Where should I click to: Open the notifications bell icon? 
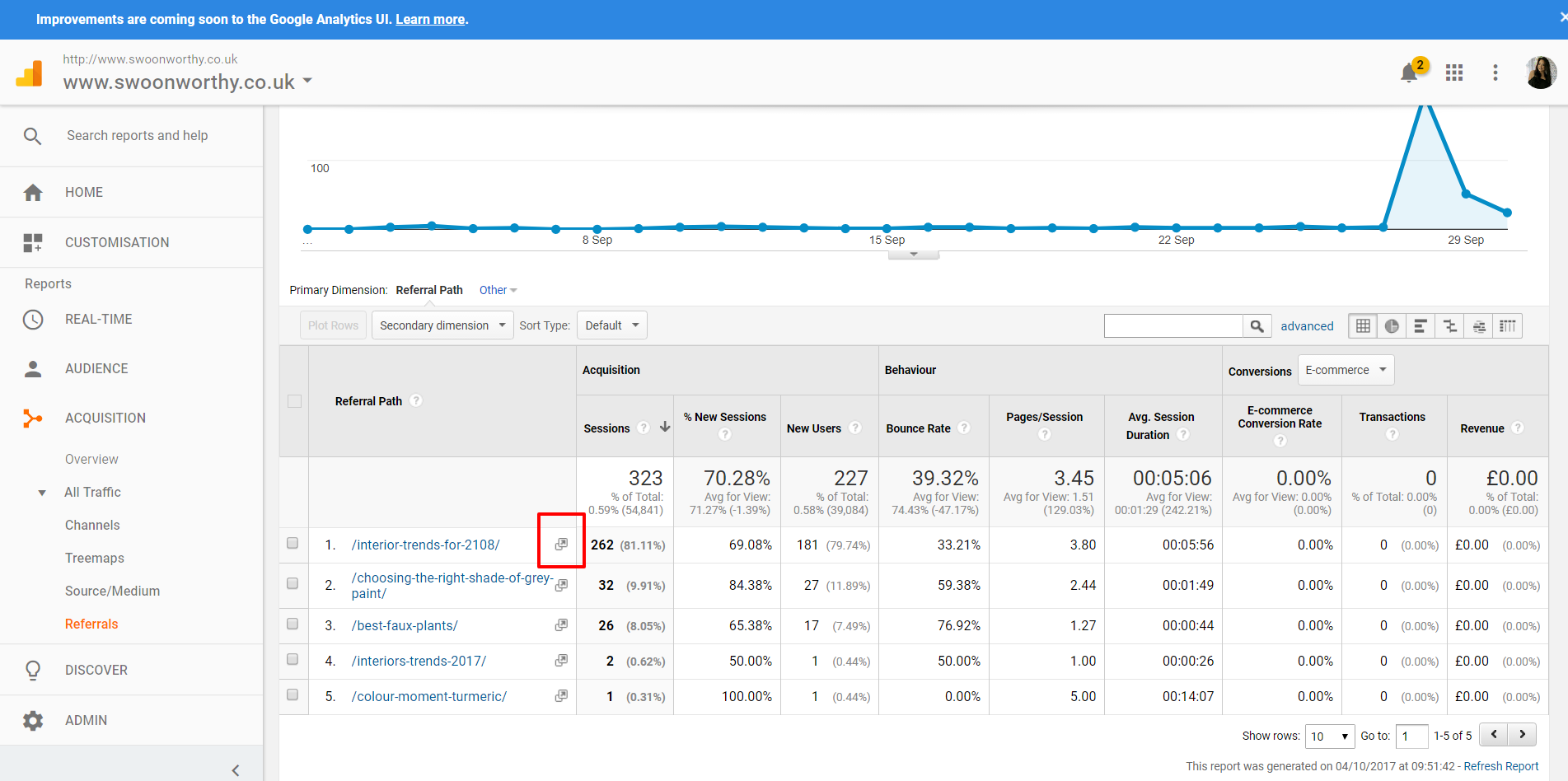tap(1409, 73)
